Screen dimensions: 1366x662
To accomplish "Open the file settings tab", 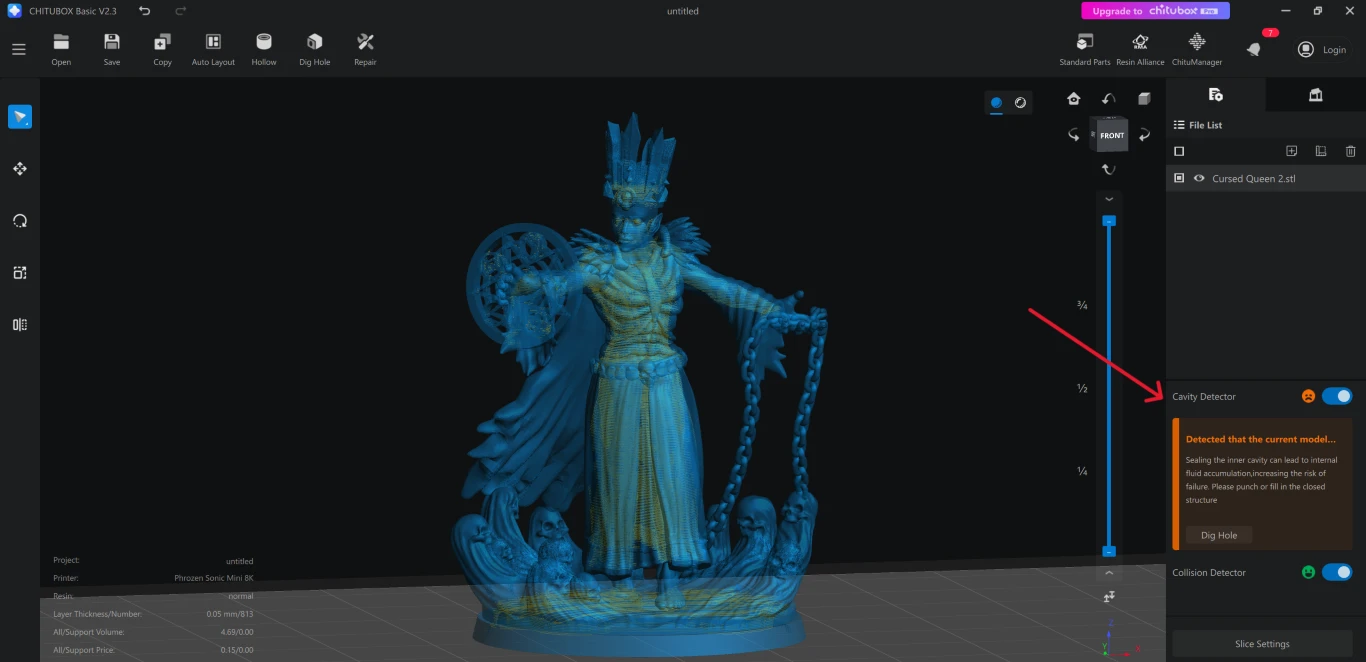I will coord(1215,94).
